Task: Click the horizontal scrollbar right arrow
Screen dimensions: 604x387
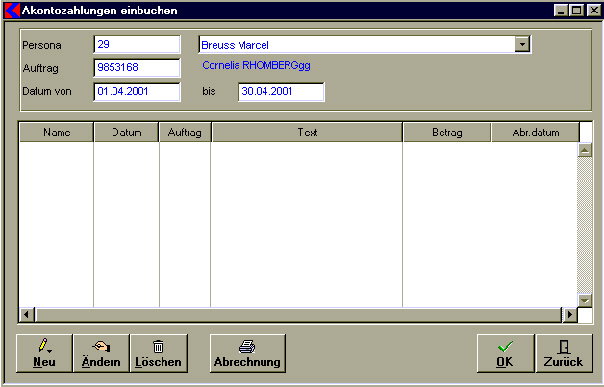Action: pos(570,315)
